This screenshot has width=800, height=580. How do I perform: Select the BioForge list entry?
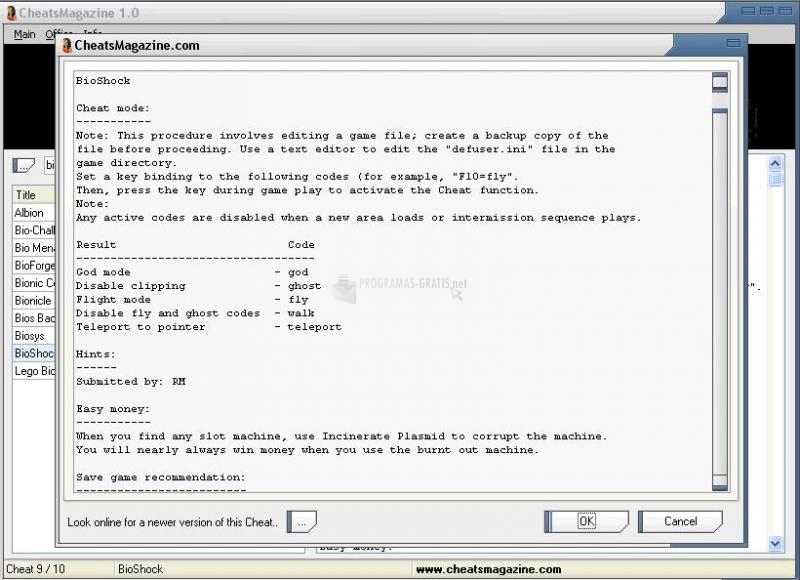(34, 265)
